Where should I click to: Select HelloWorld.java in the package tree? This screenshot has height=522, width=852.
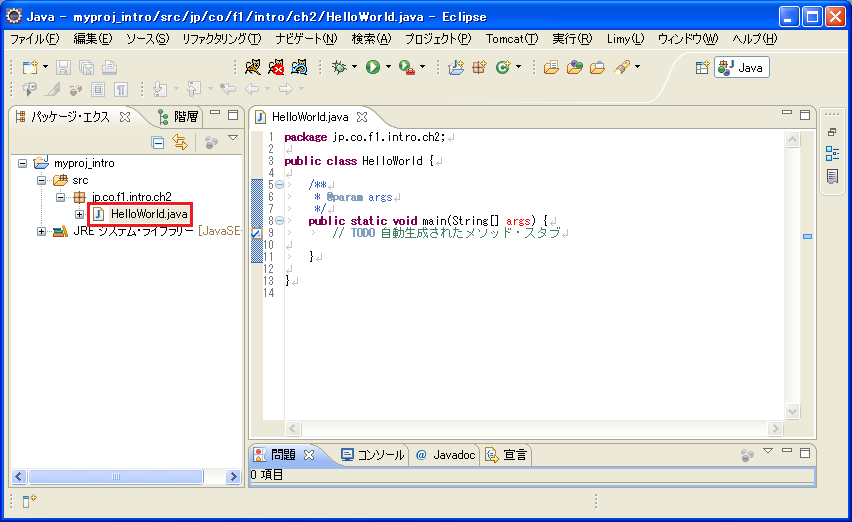[x=148, y=214]
